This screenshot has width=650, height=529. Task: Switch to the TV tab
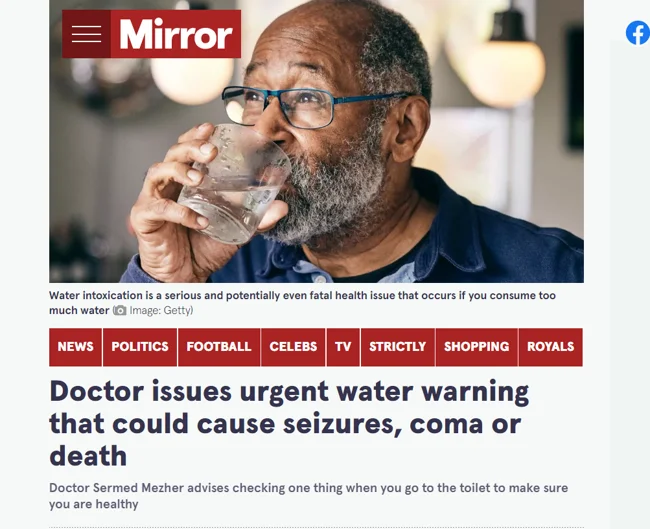pyautogui.click(x=343, y=347)
